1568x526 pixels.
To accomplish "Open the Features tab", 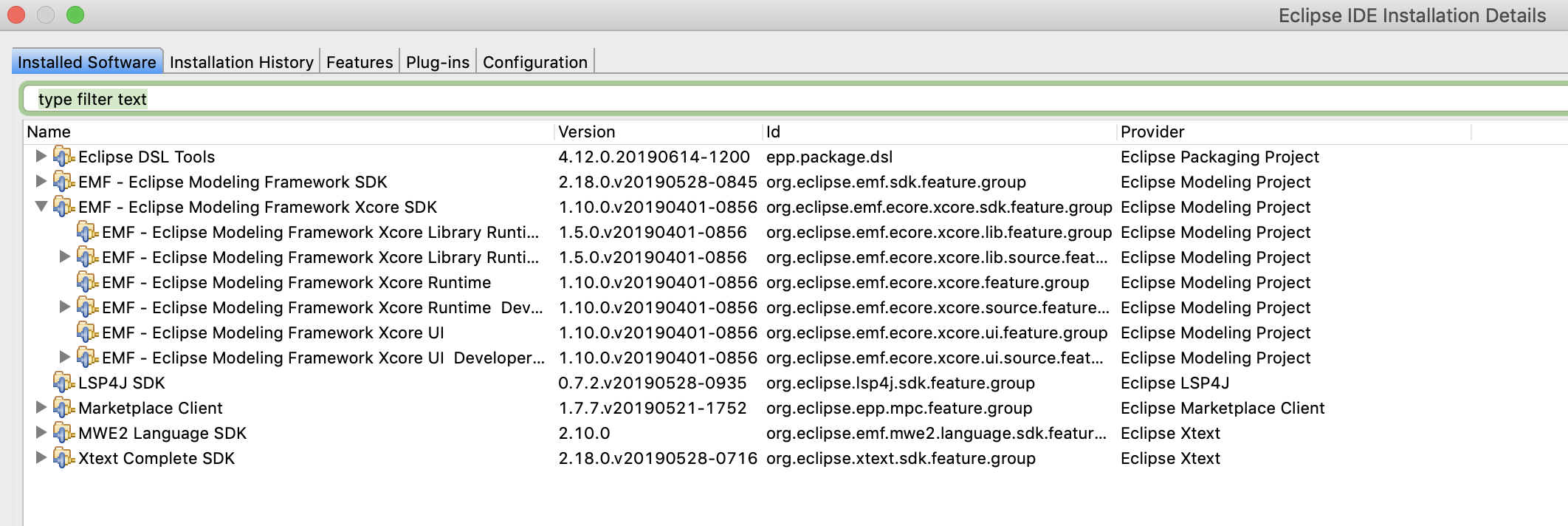I will coord(360,62).
